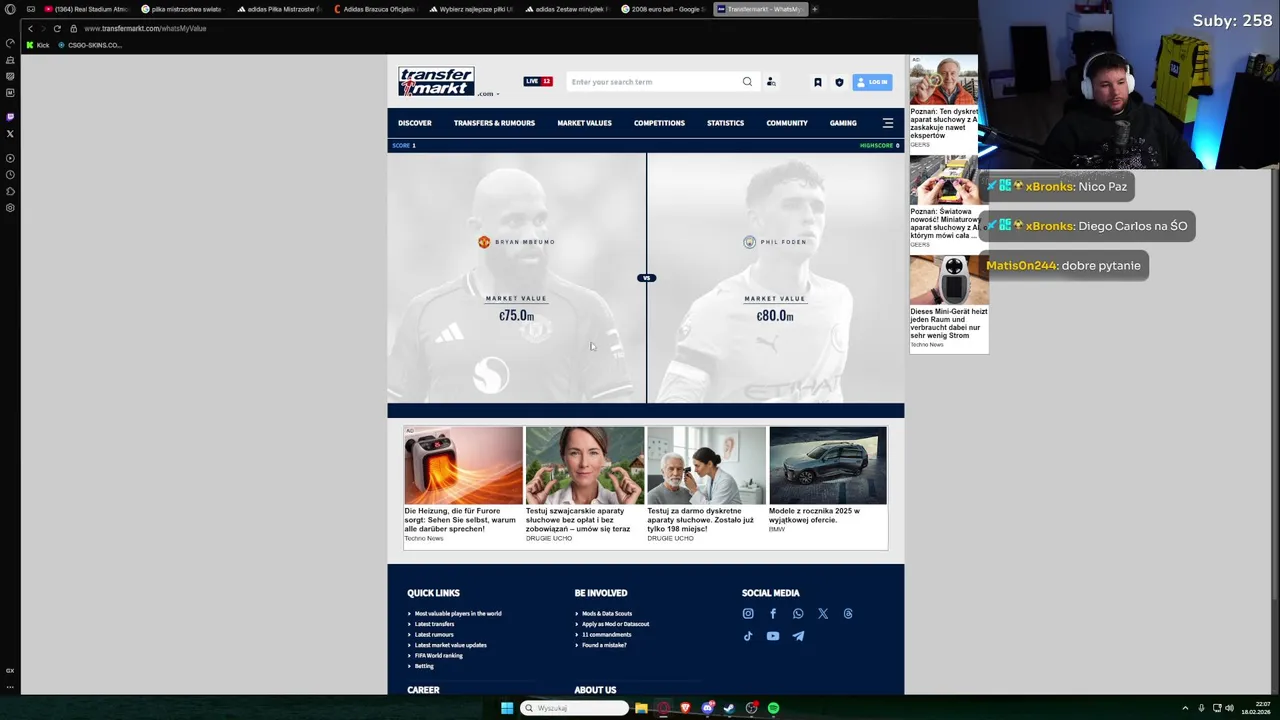
Task: Switch to the 'Real Stadium Atmo' YouTube tab
Action: 87,9
